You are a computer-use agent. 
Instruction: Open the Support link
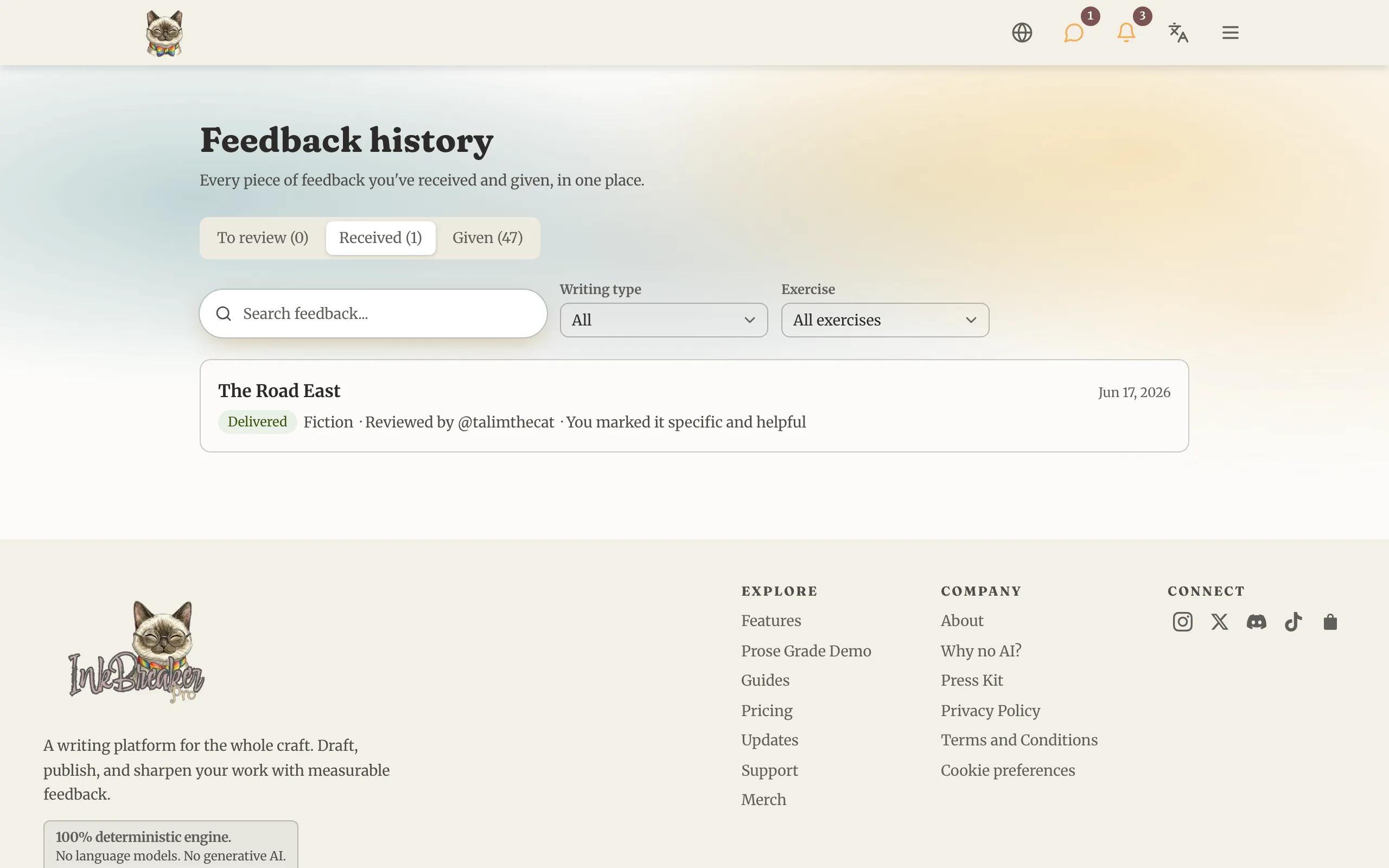click(x=770, y=770)
